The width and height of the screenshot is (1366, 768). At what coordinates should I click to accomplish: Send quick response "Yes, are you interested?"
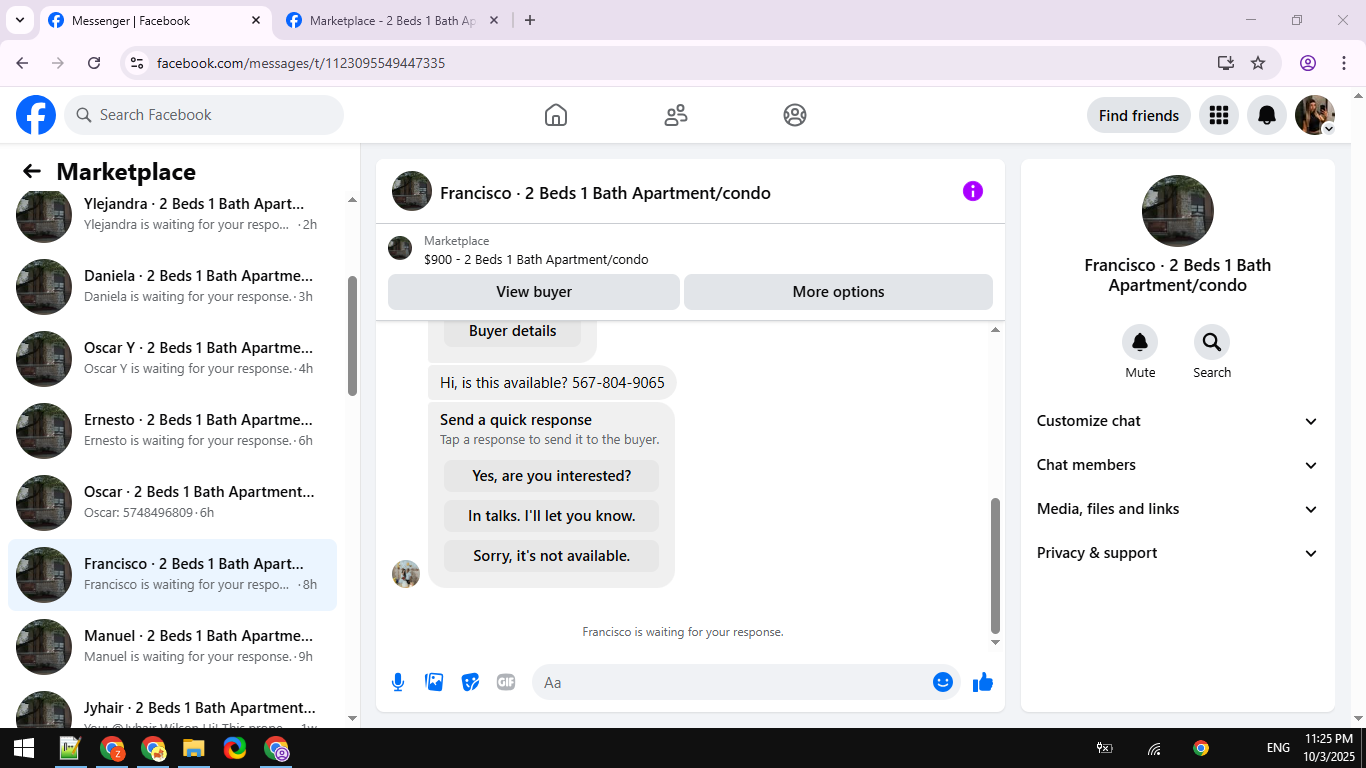[x=552, y=476]
